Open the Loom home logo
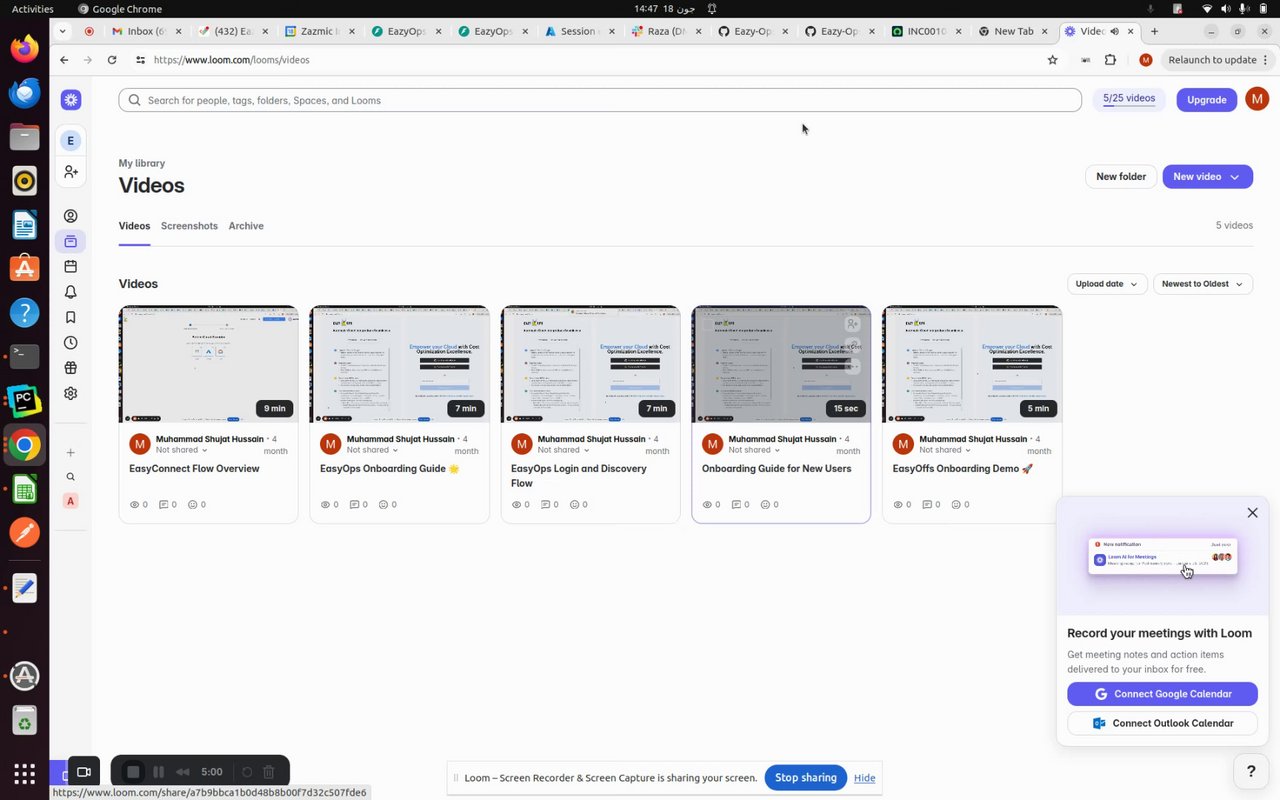 pos(70,100)
